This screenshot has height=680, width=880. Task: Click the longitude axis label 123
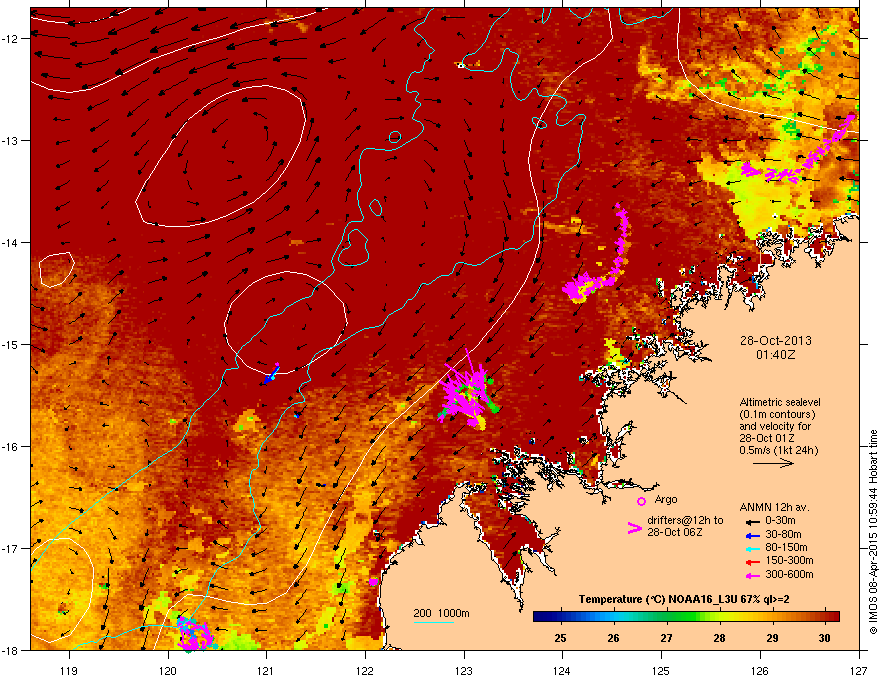pyautogui.click(x=464, y=670)
